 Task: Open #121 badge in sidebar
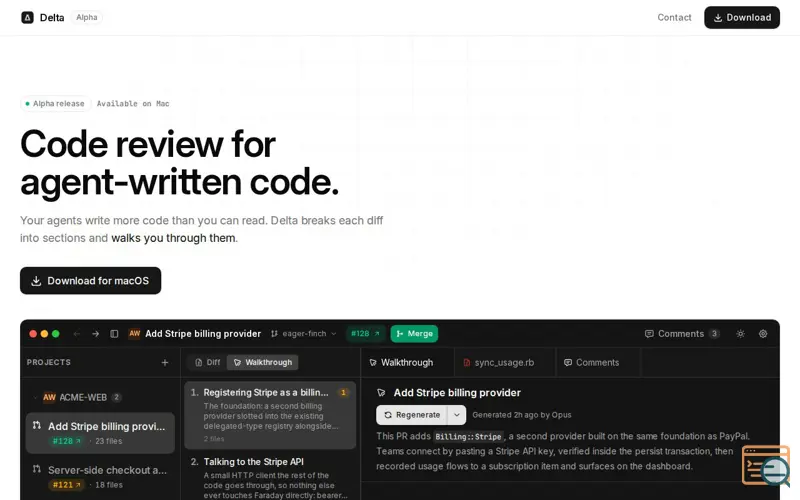coord(66,485)
